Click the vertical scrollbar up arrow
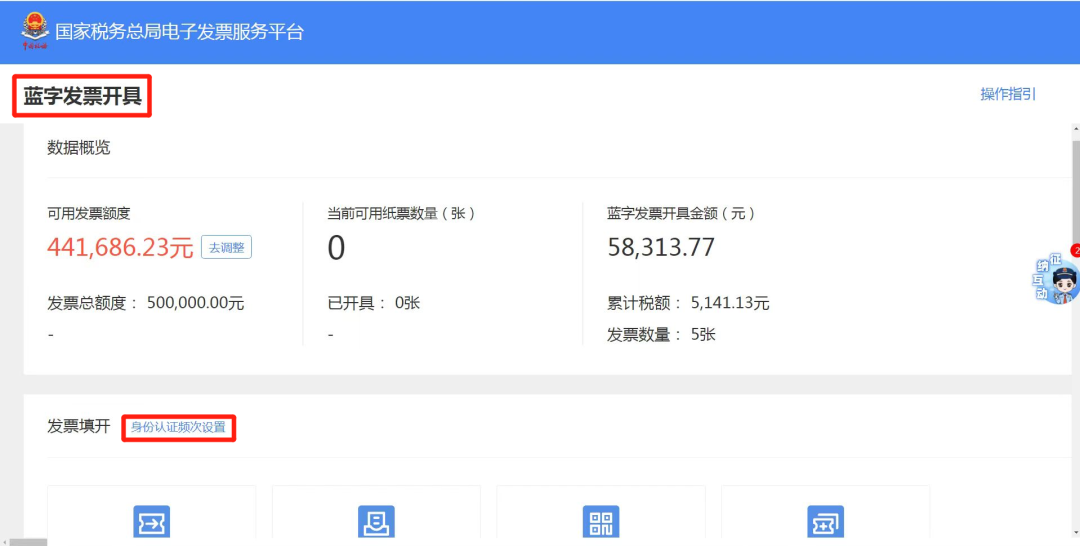The image size is (1080, 546). click(1076, 129)
